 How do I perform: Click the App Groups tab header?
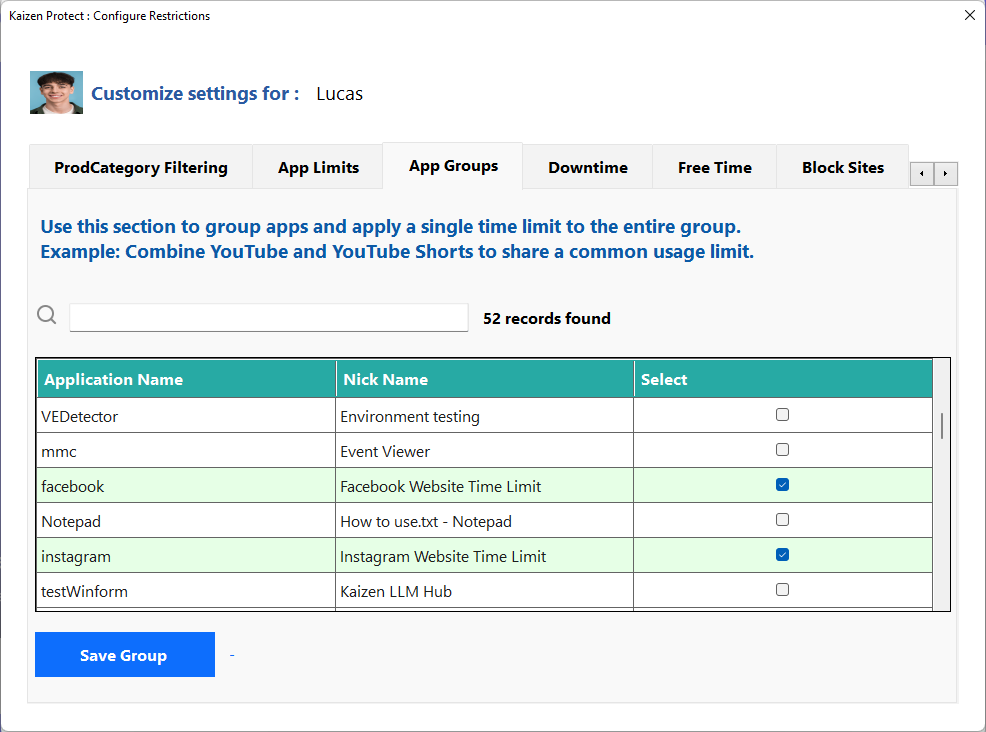pos(452,165)
